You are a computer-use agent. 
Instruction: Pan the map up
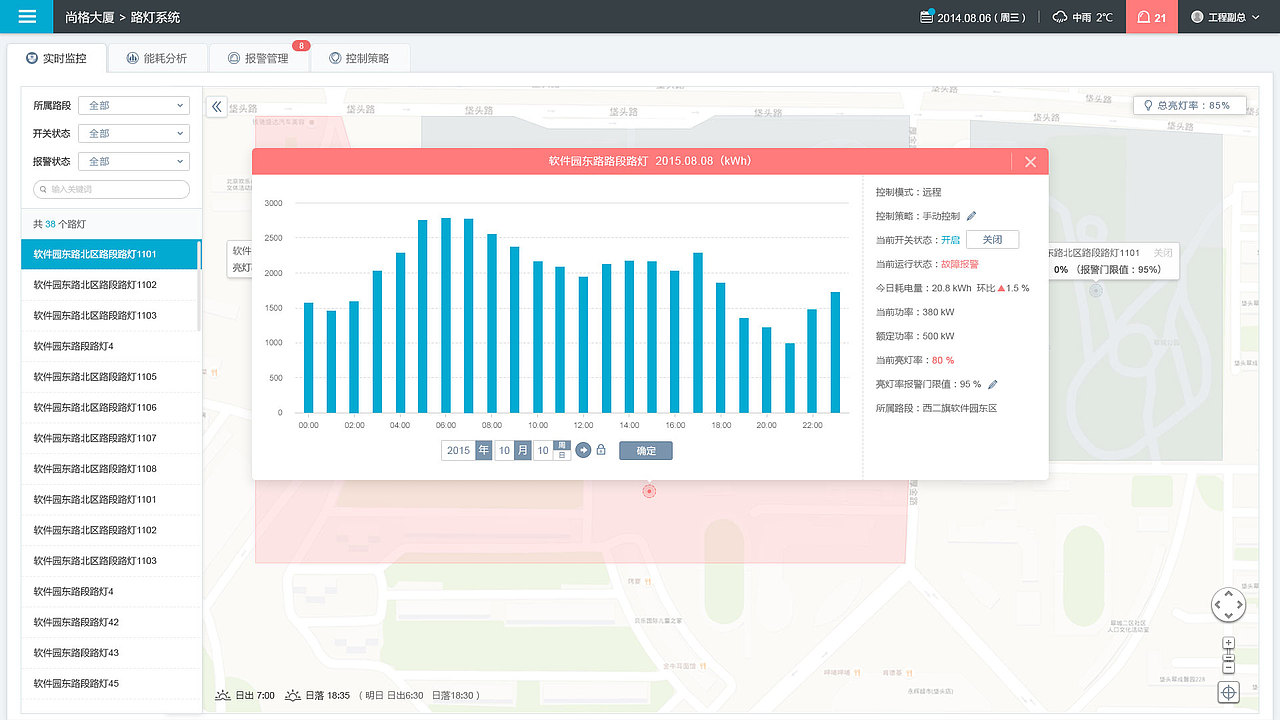coord(1228,594)
